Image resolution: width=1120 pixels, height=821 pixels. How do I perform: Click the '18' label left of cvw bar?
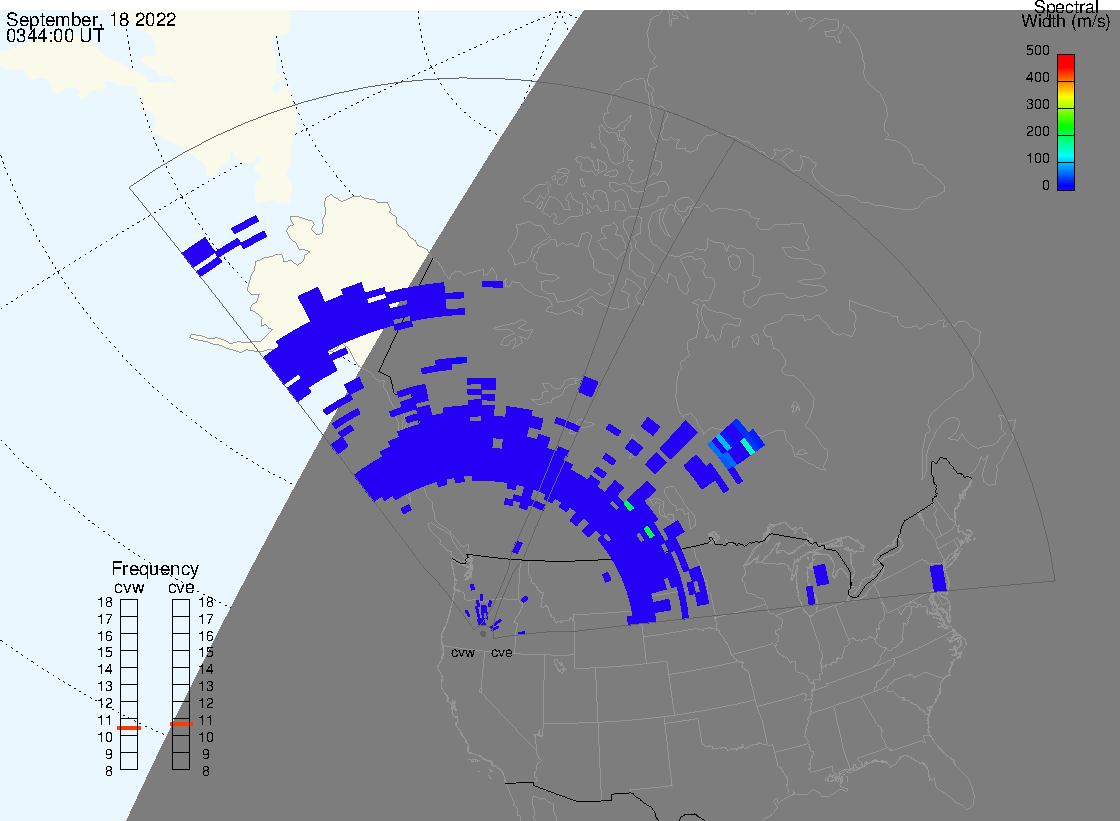105,602
